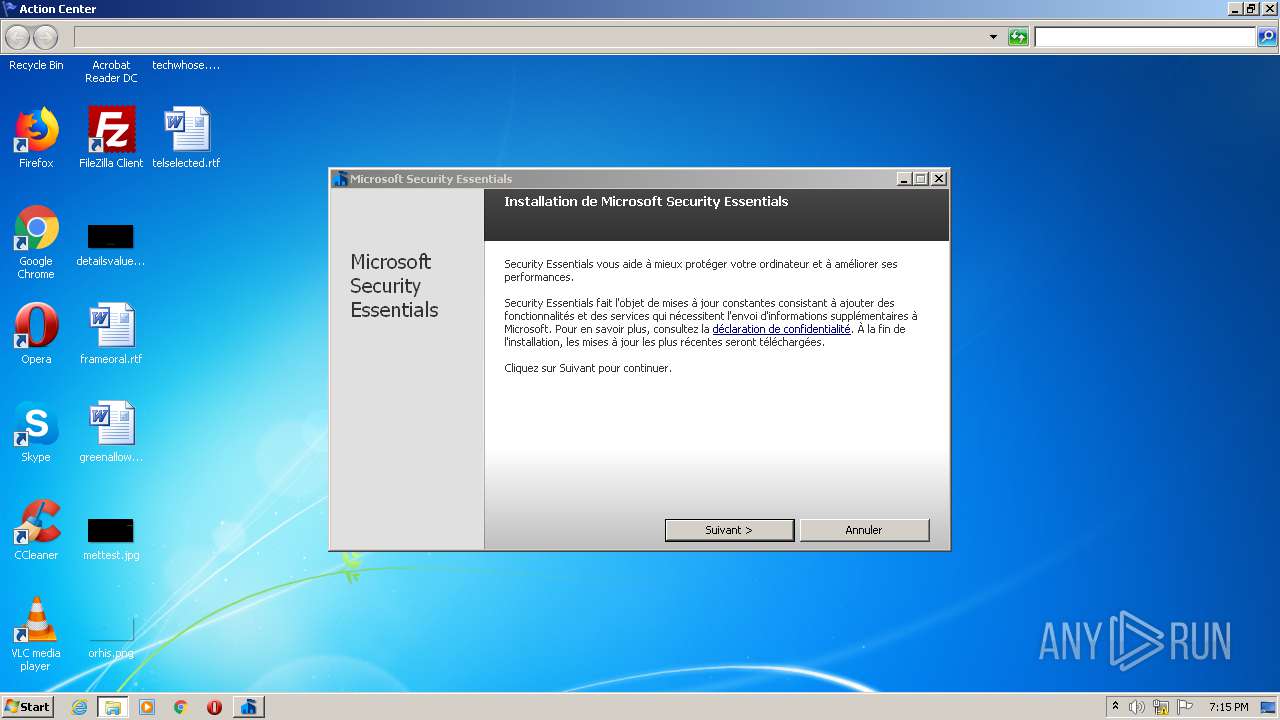Launch Google Chrome desktop shortcut
Image resolution: width=1280 pixels, height=720 pixels.
[36, 242]
